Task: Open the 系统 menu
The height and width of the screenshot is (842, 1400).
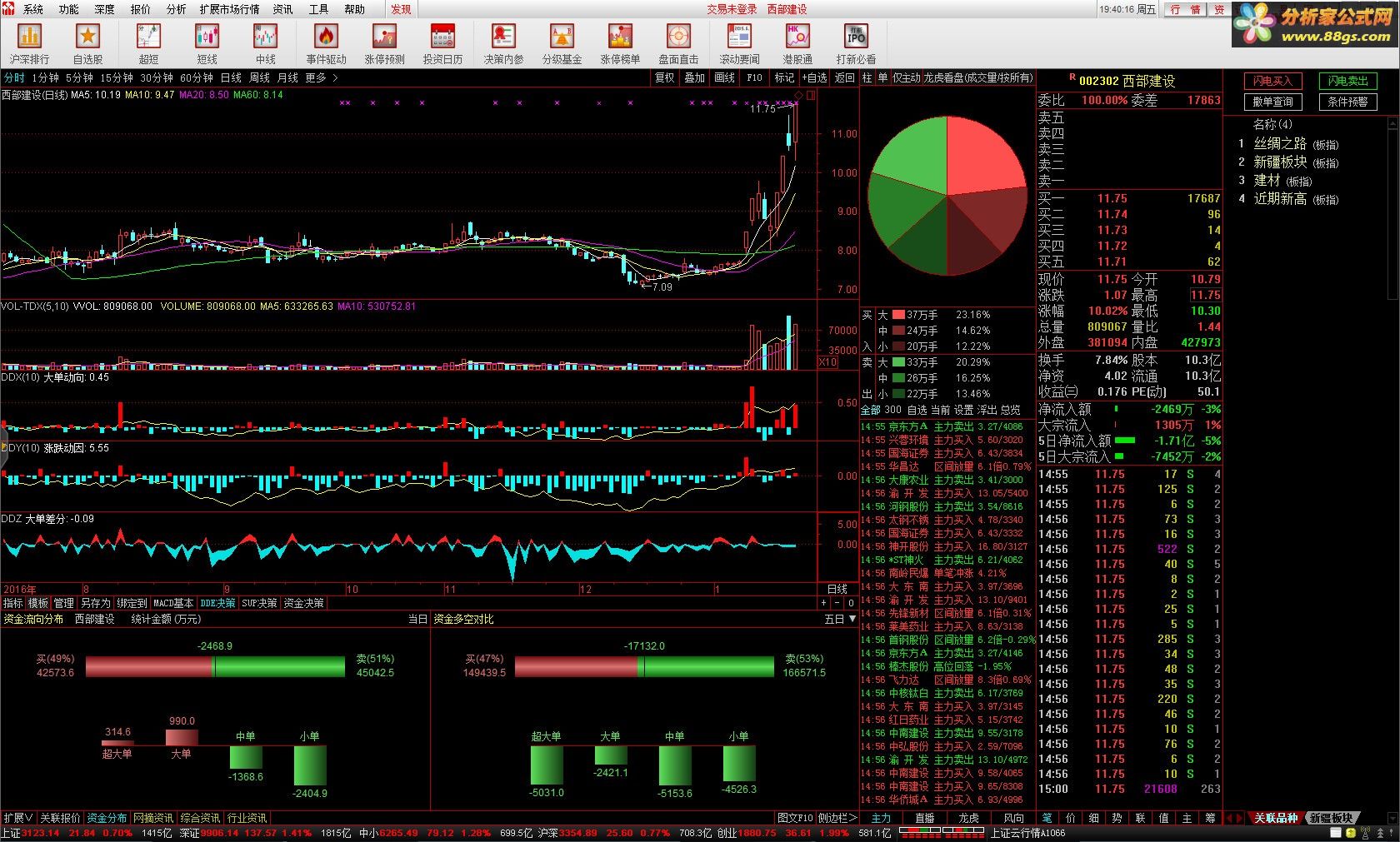Action: tap(33, 9)
